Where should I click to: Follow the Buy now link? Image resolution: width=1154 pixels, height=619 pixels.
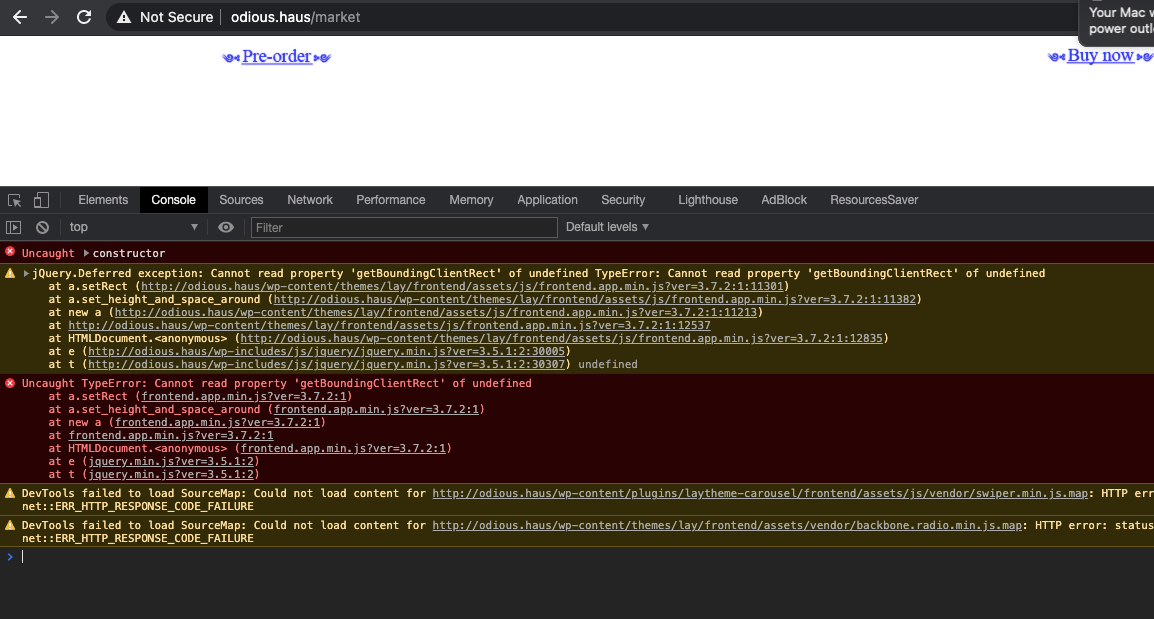(1100, 55)
